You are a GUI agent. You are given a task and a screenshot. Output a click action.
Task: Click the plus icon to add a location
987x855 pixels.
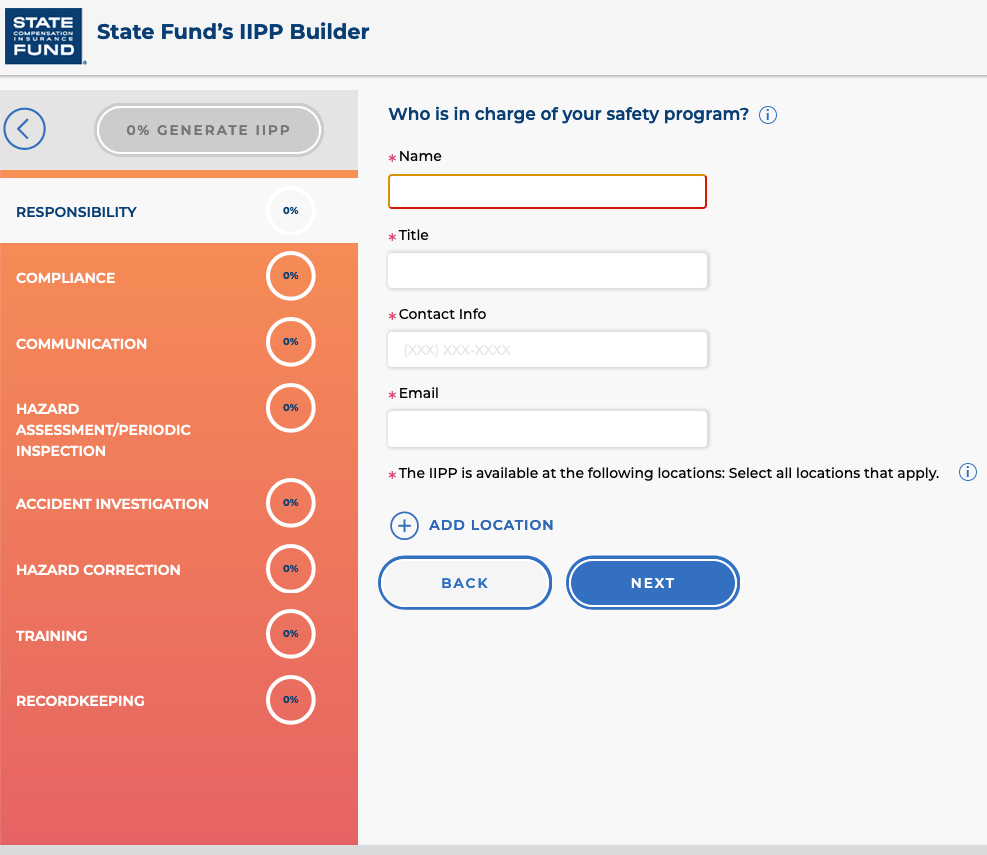point(404,525)
